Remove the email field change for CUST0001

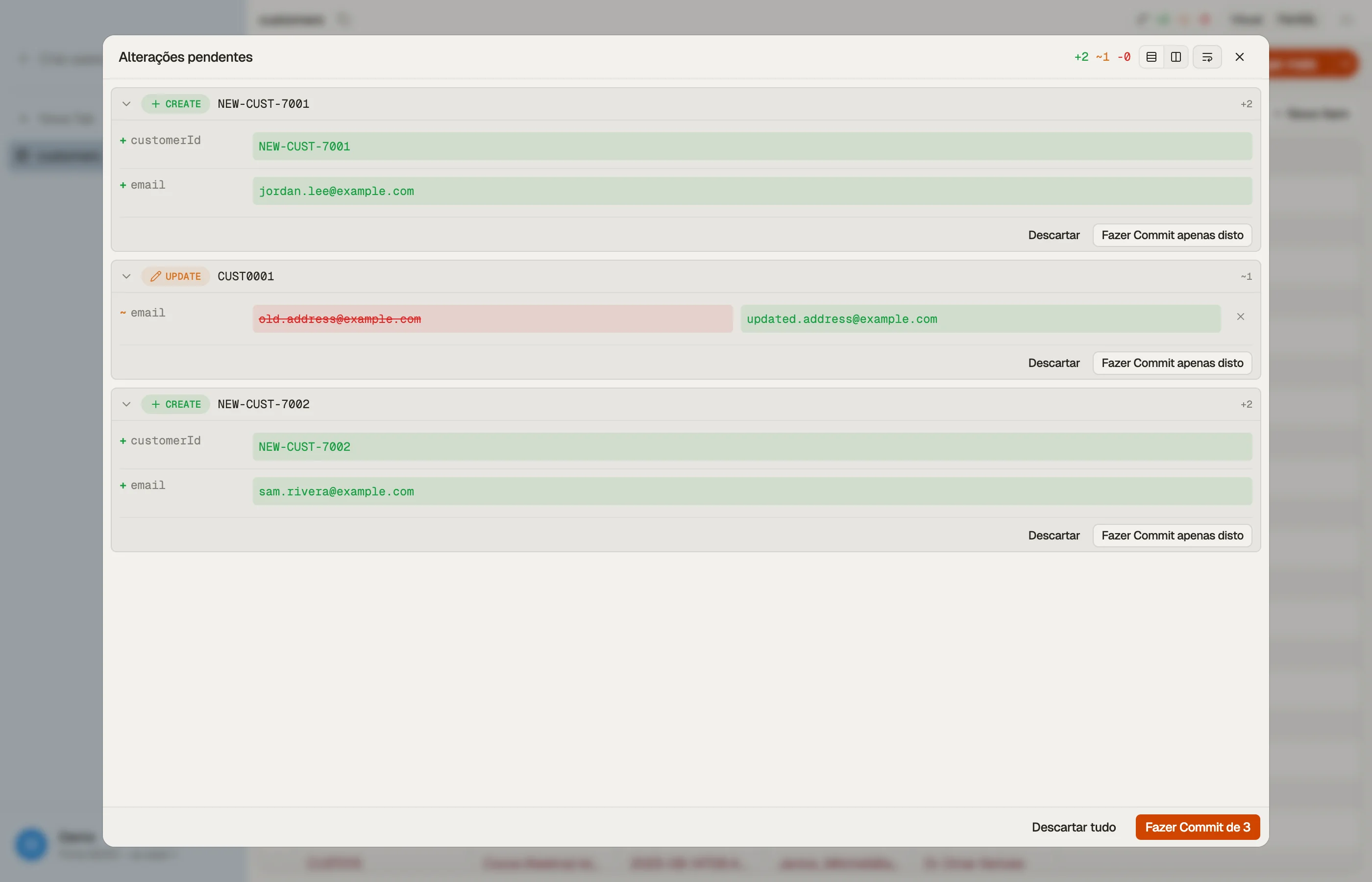coord(1240,317)
